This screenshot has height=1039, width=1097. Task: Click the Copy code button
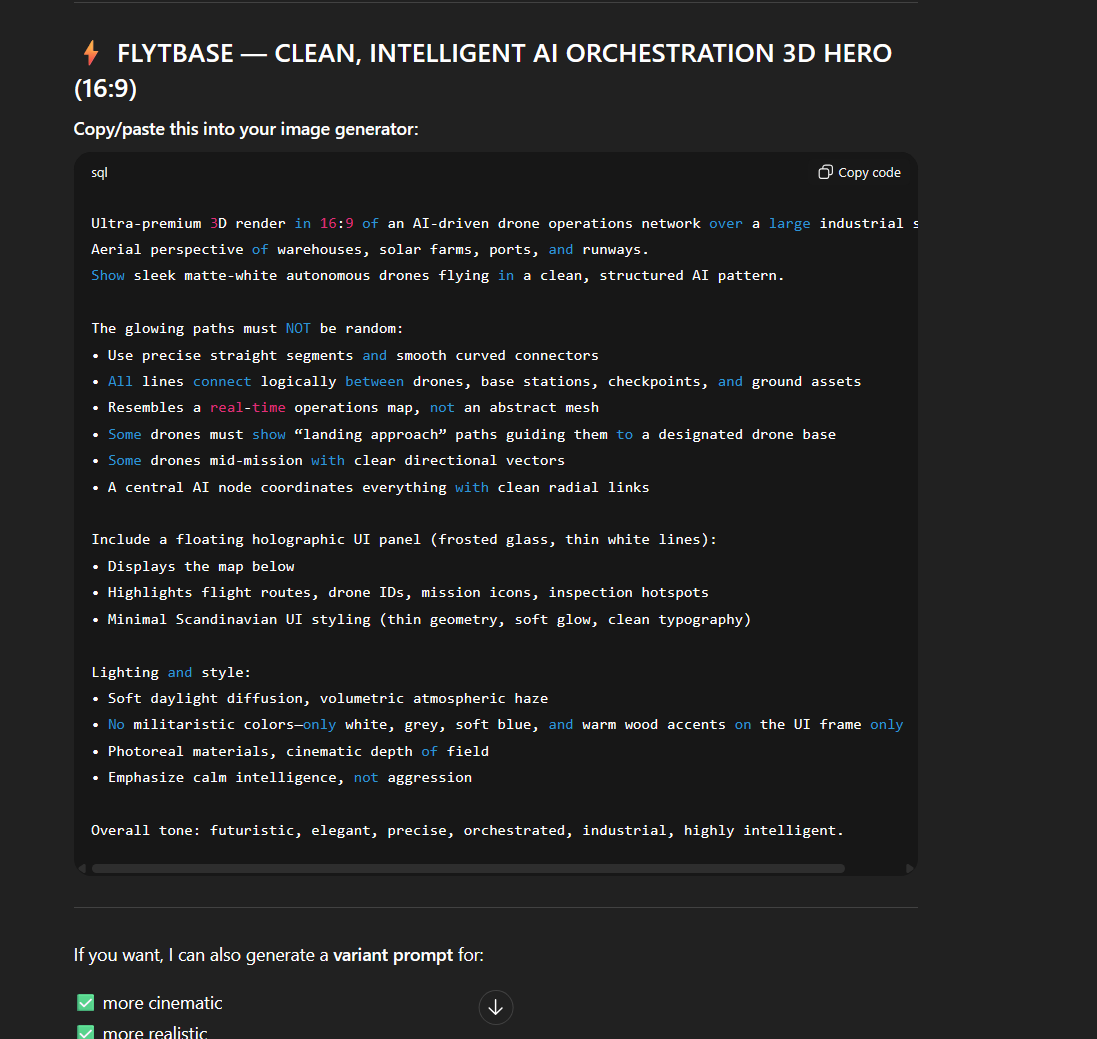tap(859, 172)
